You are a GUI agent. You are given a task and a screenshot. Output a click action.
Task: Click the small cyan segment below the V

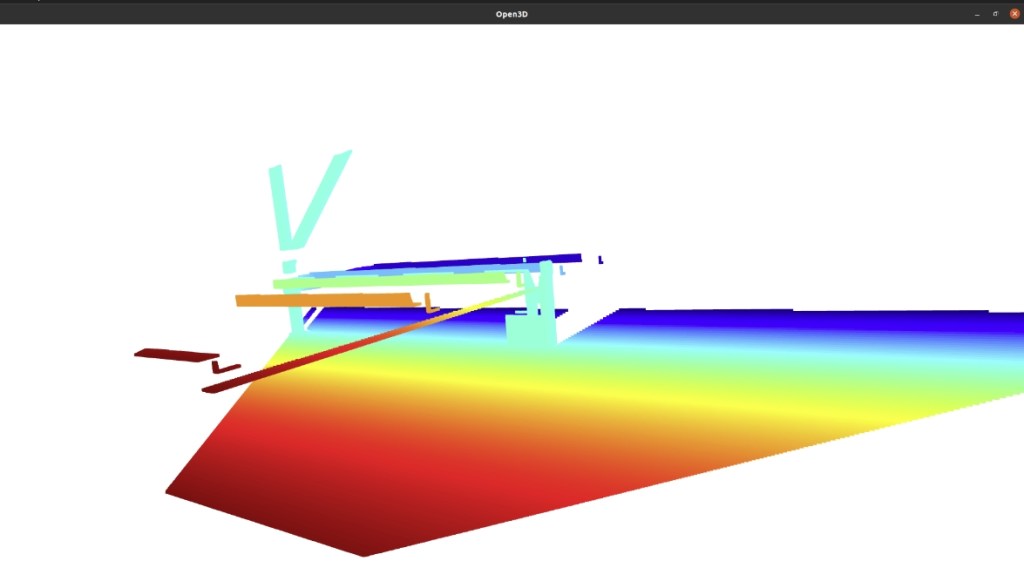(289, 266)
